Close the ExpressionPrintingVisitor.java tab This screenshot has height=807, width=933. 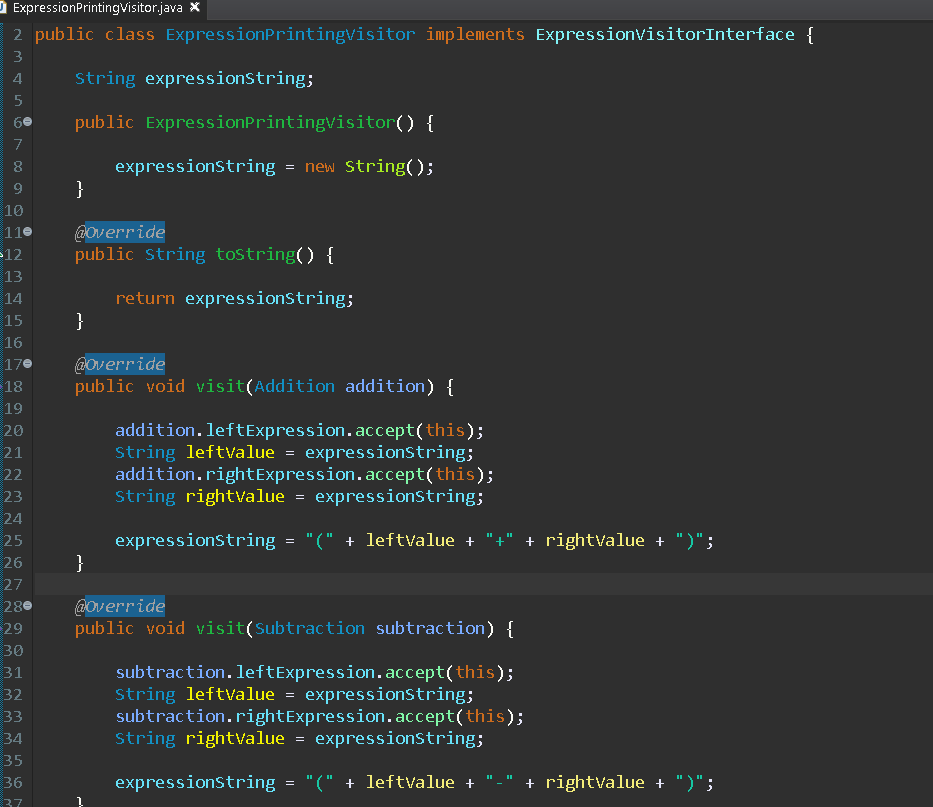point(194,5)
